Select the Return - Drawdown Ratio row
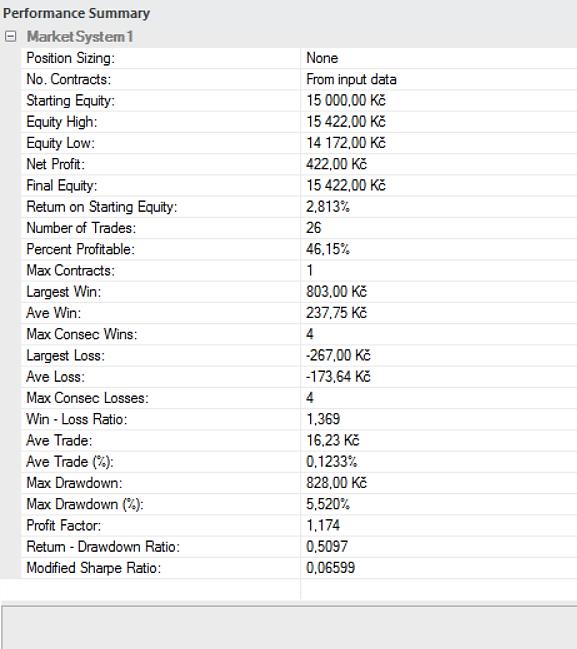 coord(299,546)
